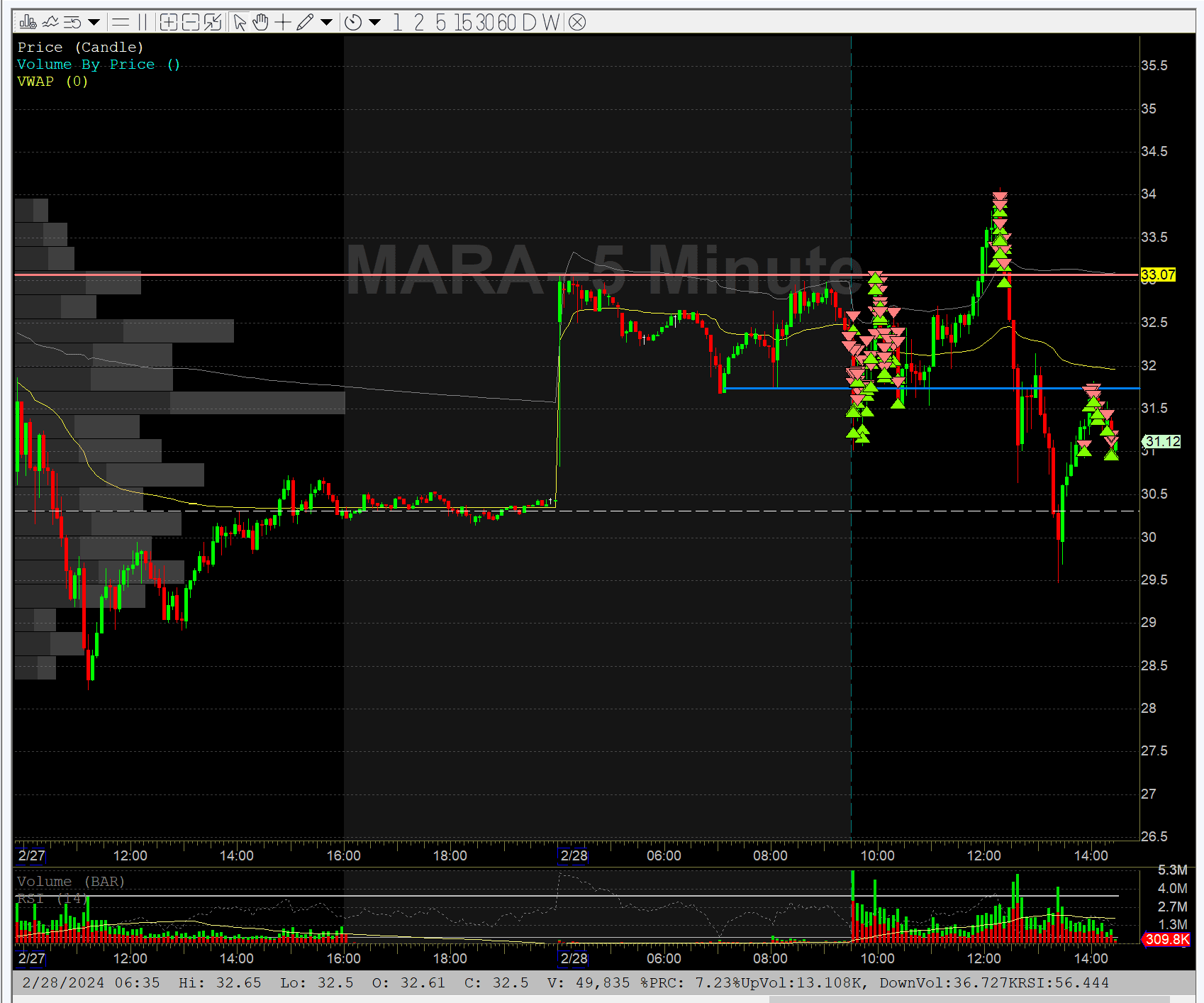Click the 26.5 price axis label
Screen dimensions: 1204x1003
[1154, 837]
